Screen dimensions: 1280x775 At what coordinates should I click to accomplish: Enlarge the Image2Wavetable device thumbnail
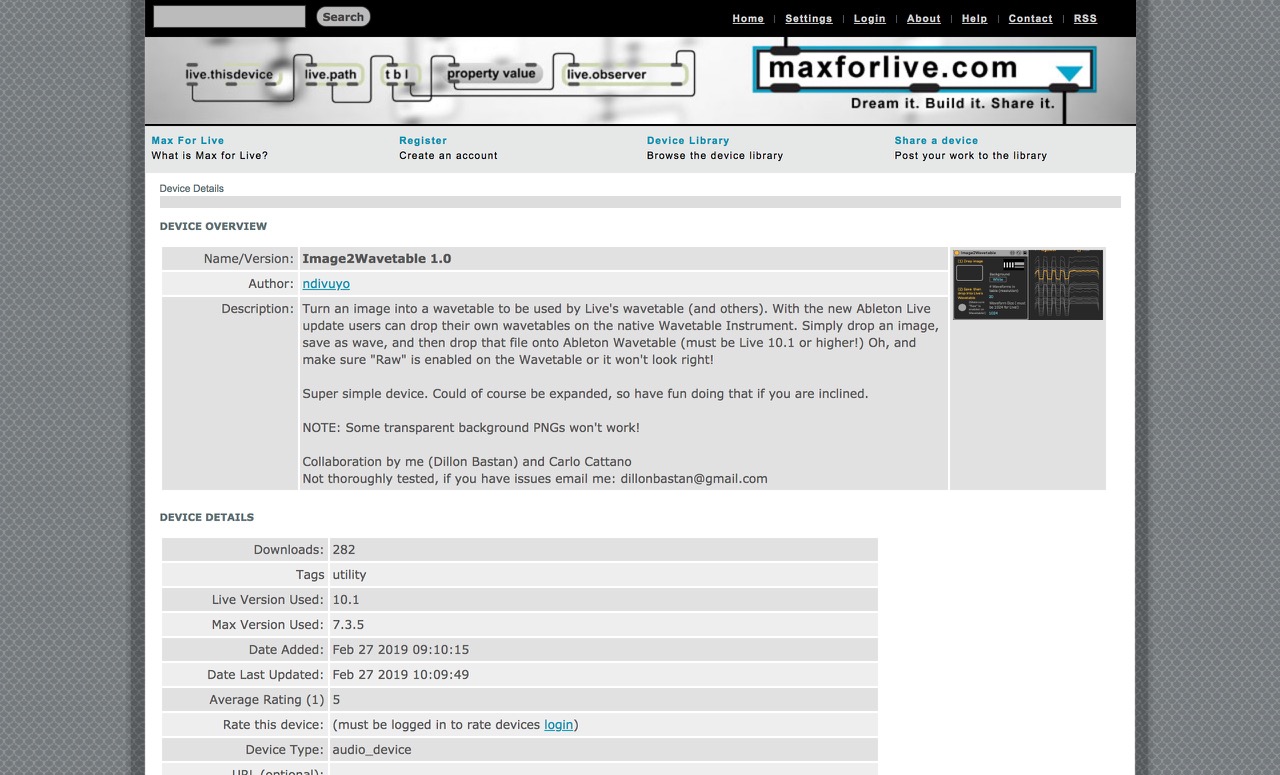click(1027, 285)
